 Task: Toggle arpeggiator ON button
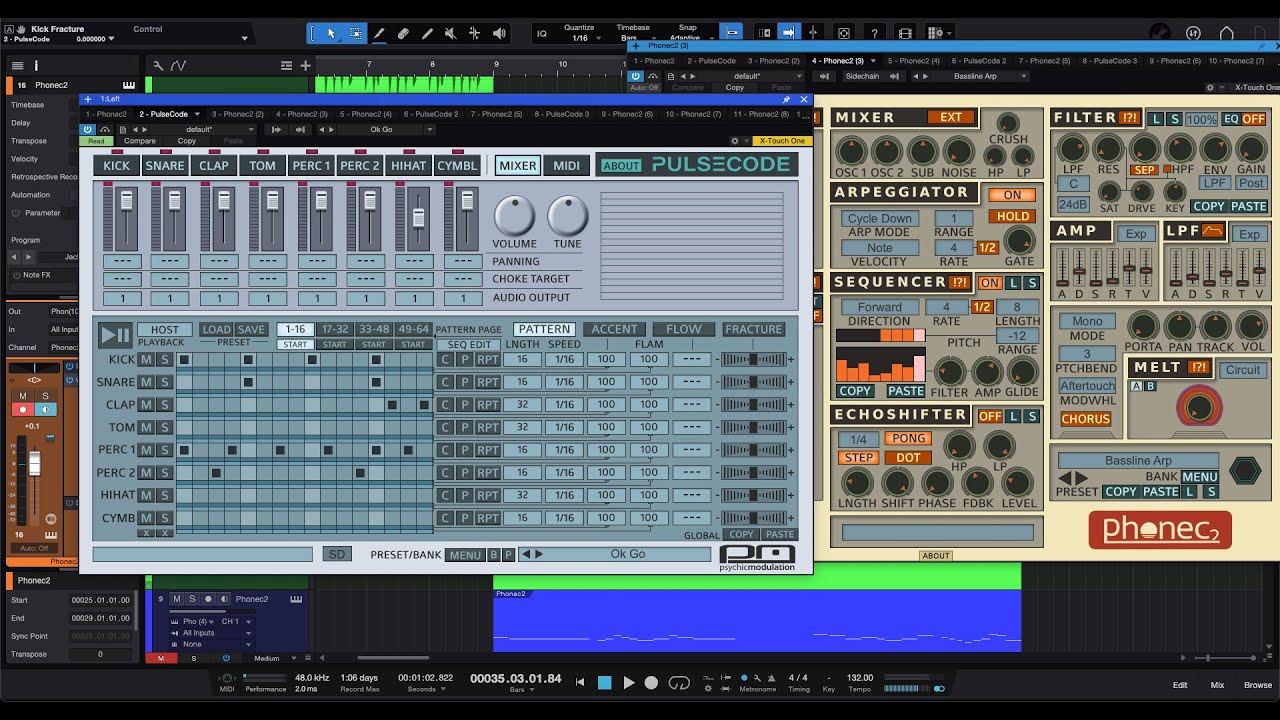[x=1012, y=195]
